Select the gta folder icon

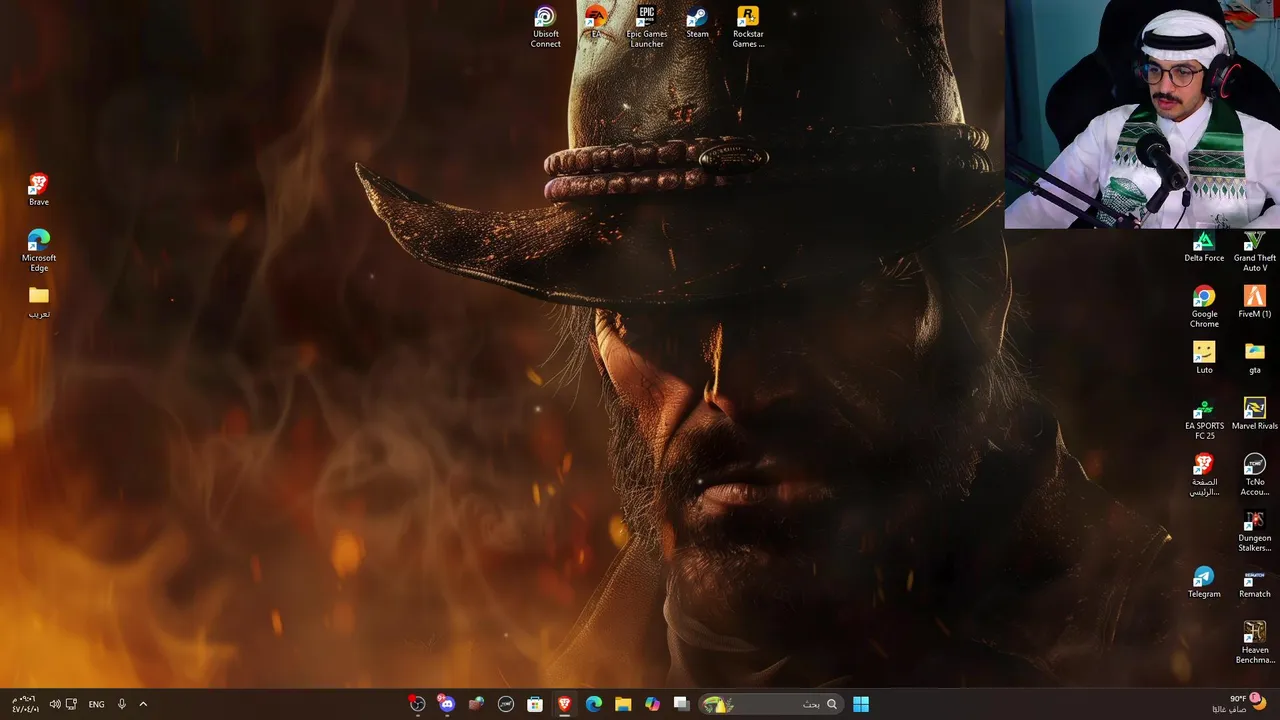coord(1254,358)
